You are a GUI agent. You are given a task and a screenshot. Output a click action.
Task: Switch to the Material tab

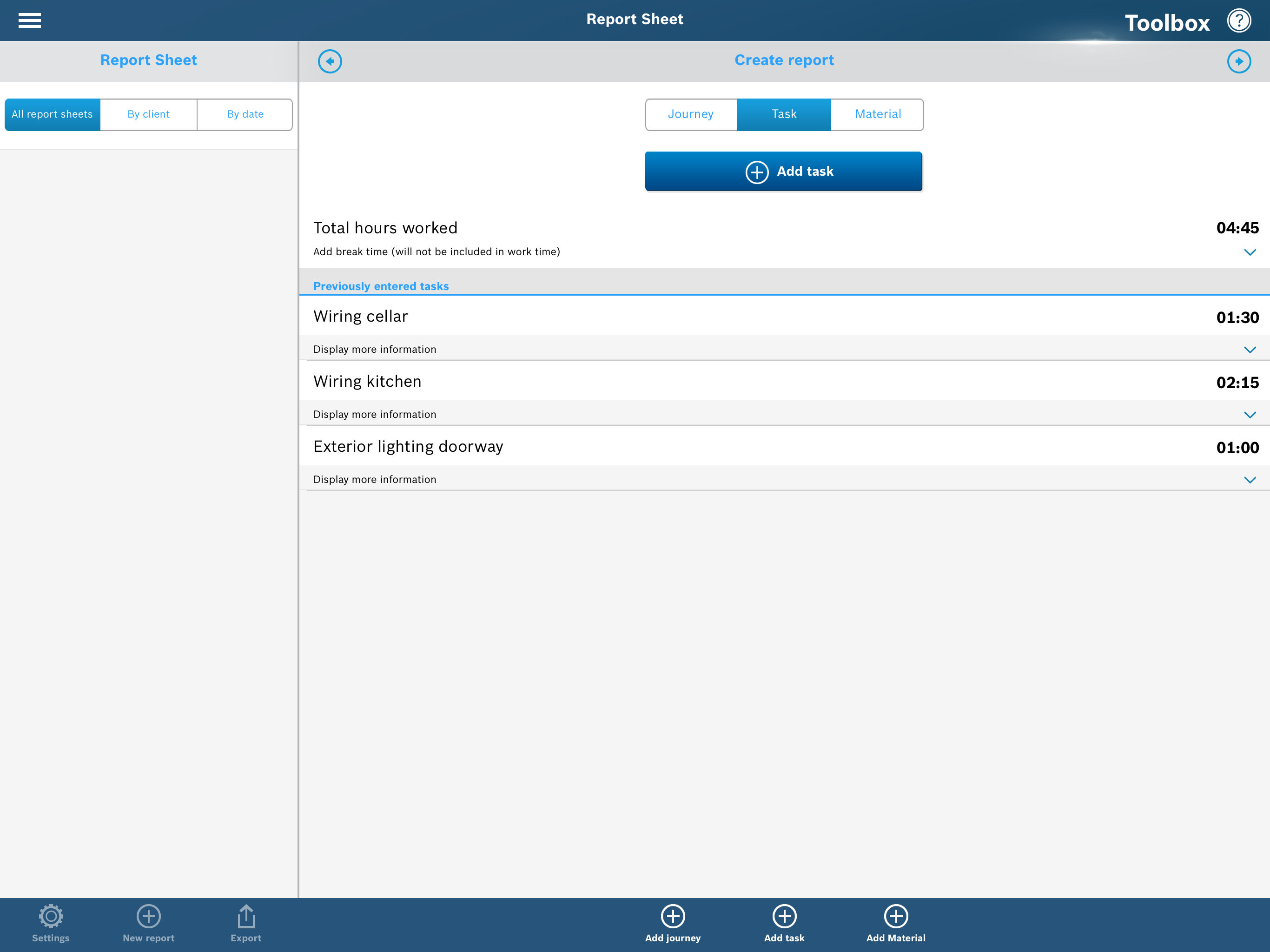877,114
